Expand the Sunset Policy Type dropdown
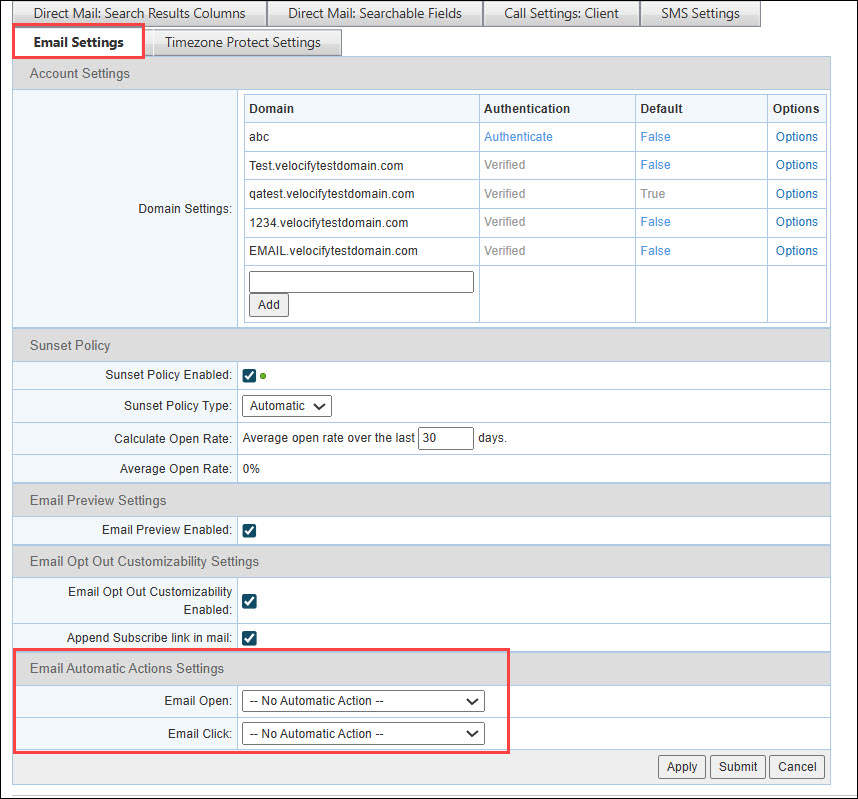 287,406
